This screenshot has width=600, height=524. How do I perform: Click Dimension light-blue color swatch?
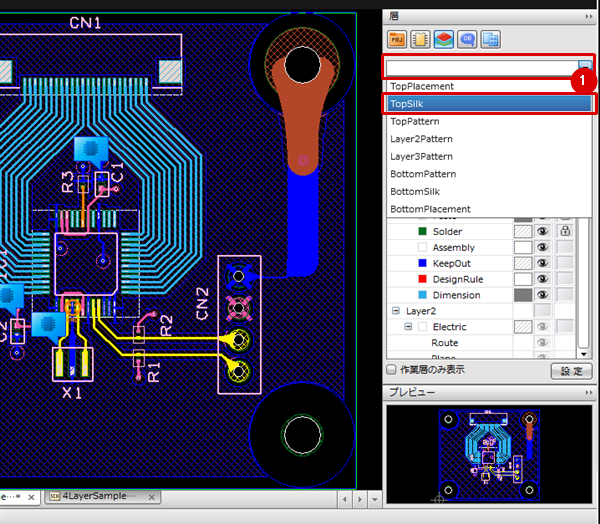[x=422, y=295]
